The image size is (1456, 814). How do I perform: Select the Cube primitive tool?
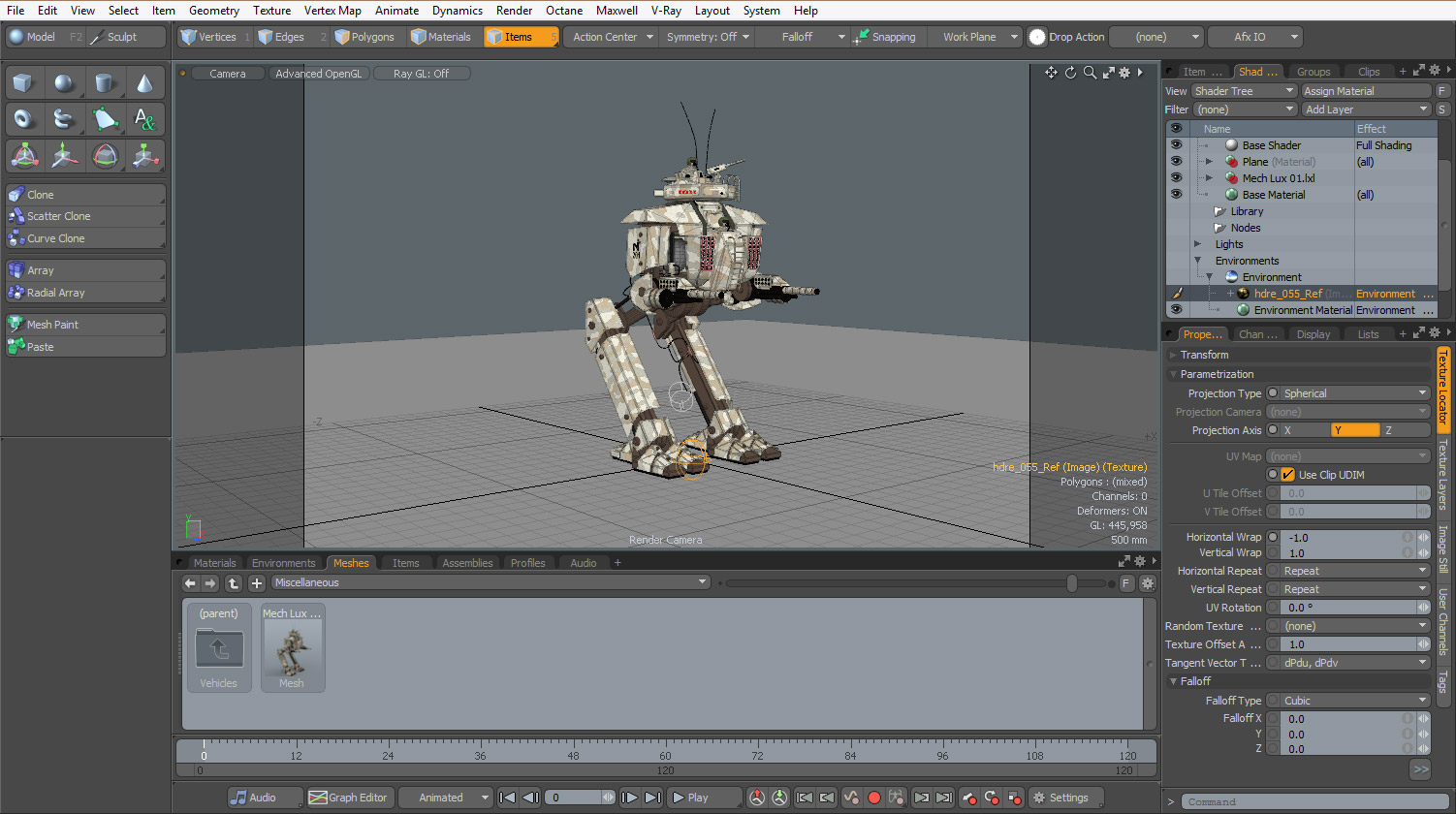coord(23,83)
